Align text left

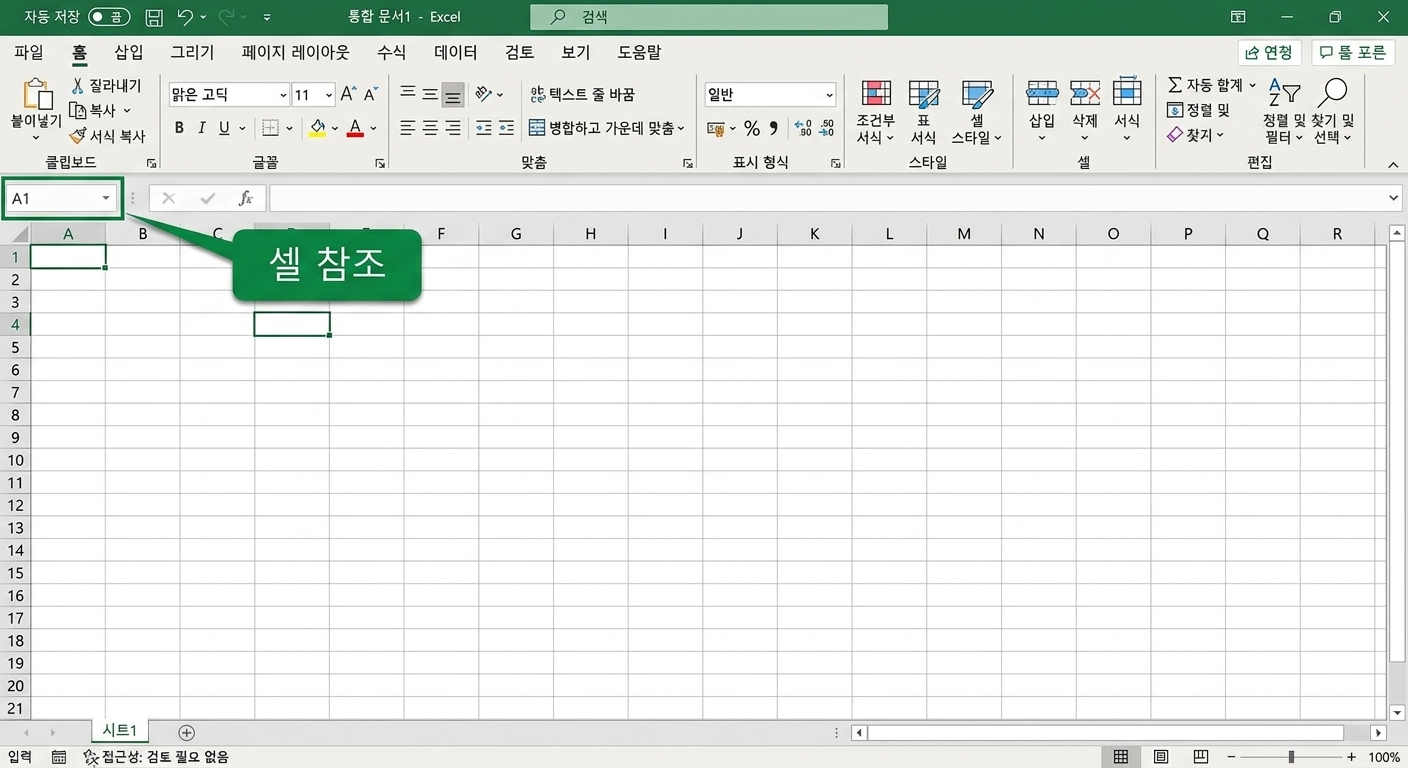coord(408,128)
